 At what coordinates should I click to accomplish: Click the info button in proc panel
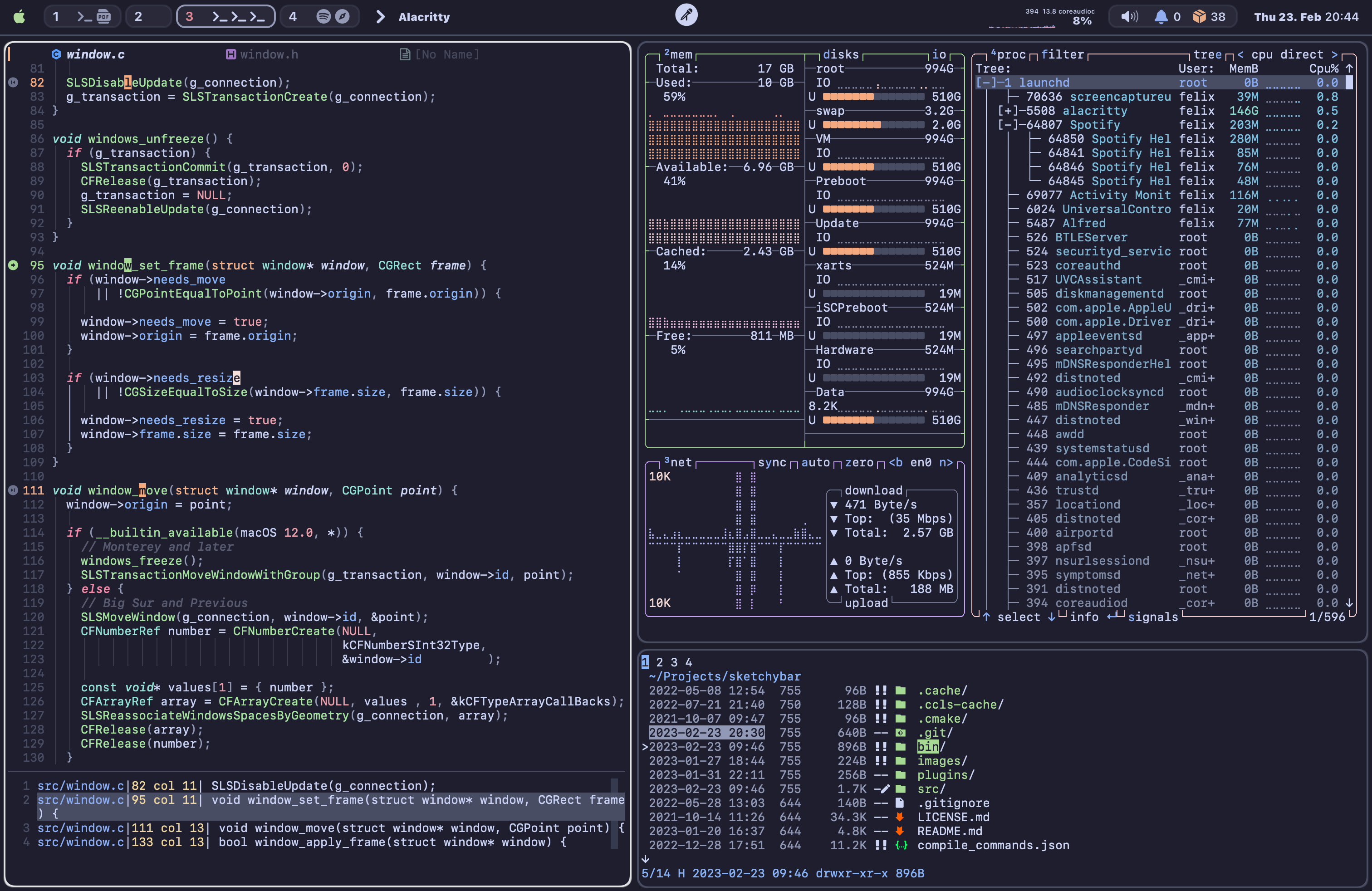point(1084,617)
